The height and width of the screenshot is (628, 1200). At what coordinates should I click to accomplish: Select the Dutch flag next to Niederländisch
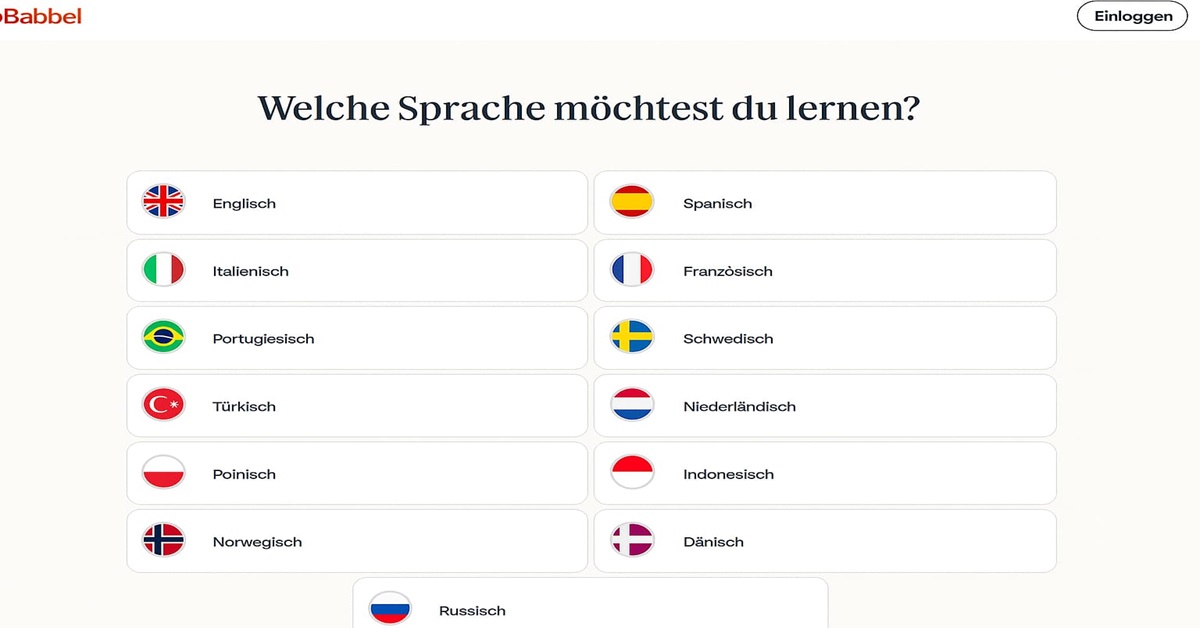click(x=632, y=406)
